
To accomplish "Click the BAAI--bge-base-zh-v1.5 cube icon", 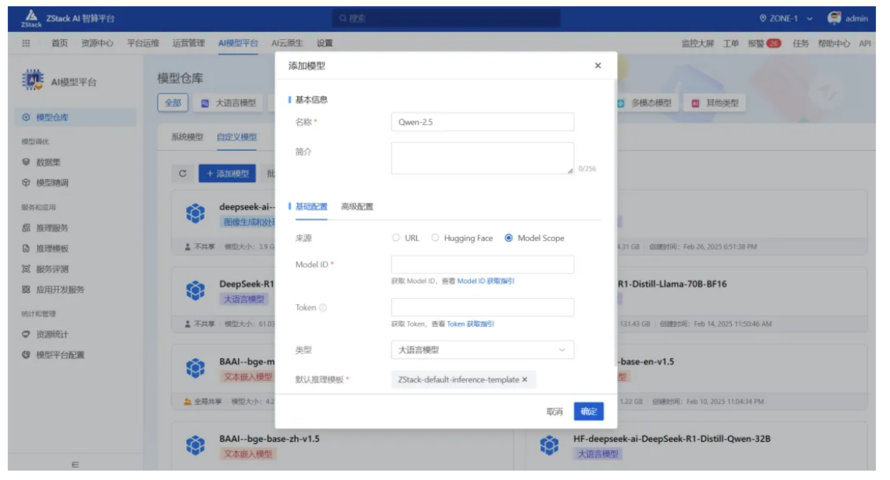I will coord(195,445).
